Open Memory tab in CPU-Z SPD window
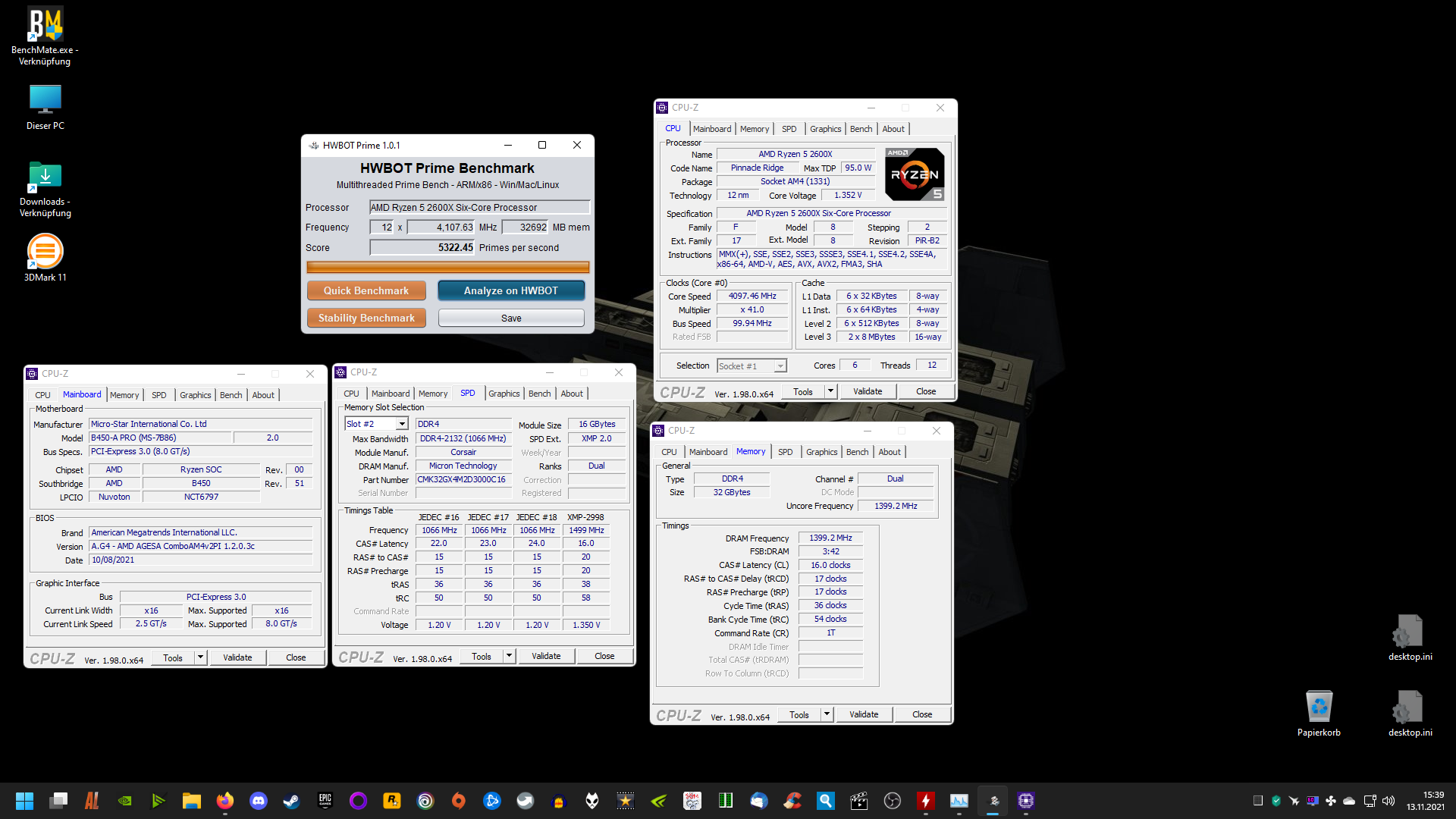Viewport: 1456px width, 819px height. pyautogui.click(x=433, y=394)
